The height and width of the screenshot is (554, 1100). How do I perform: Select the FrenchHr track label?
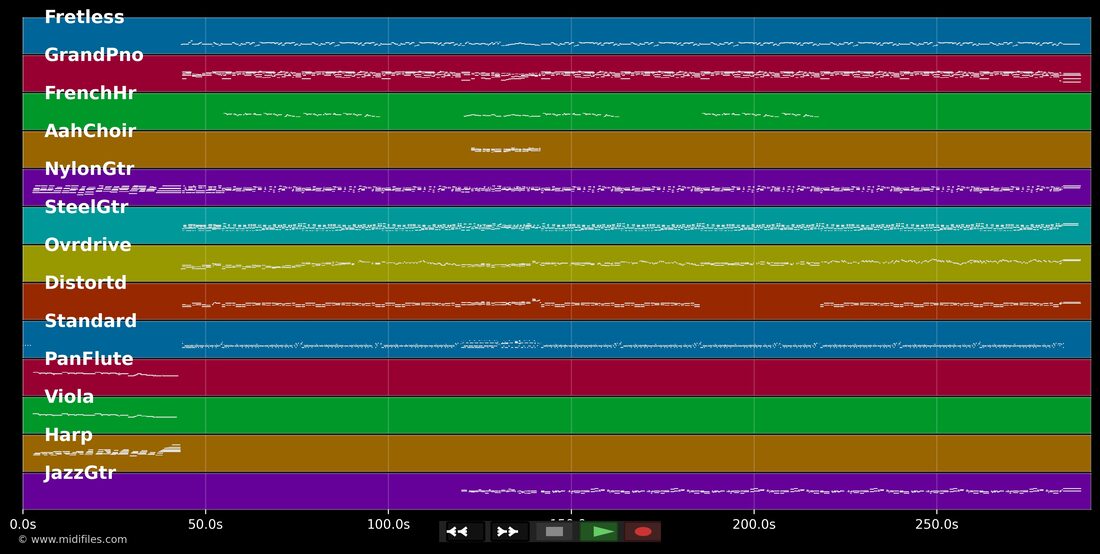90,93
